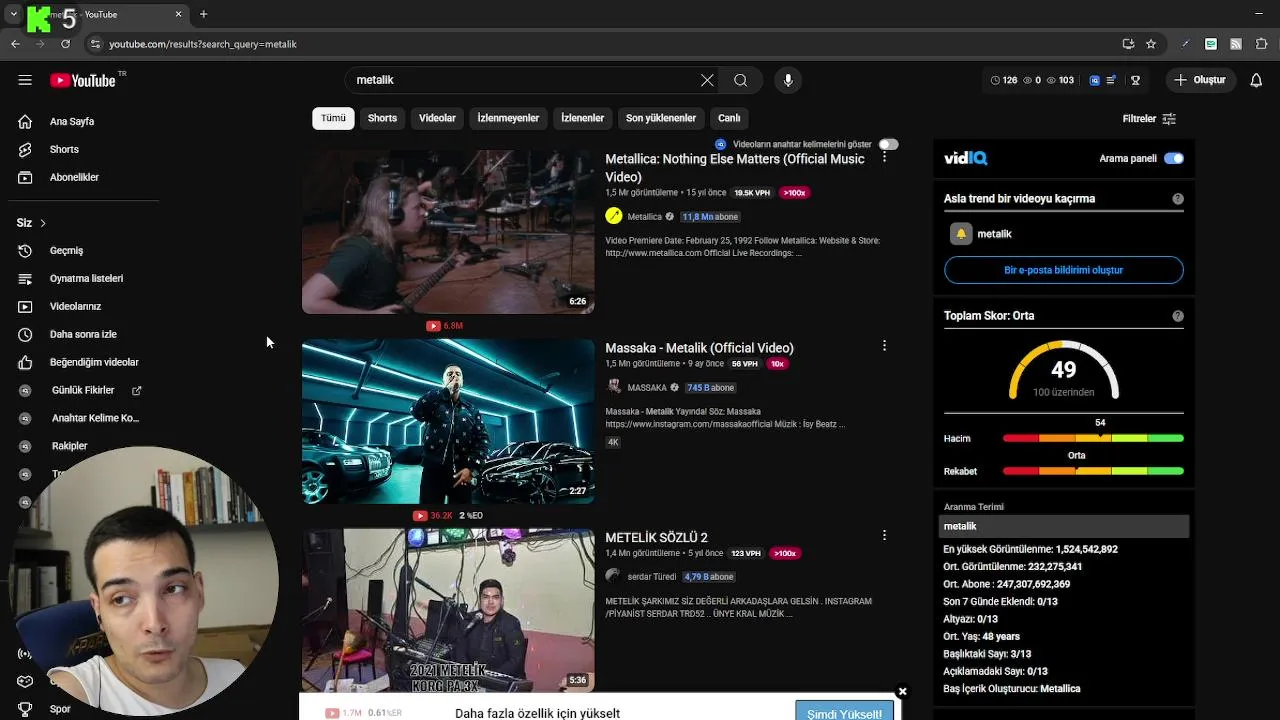Reload the page
The height and width of the screenshot is (720, 1280).
tap(65, 44)
